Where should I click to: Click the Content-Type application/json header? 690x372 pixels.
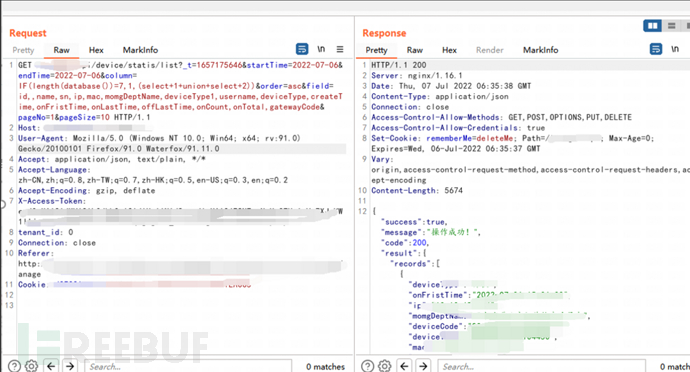click(x=440, y=96)
